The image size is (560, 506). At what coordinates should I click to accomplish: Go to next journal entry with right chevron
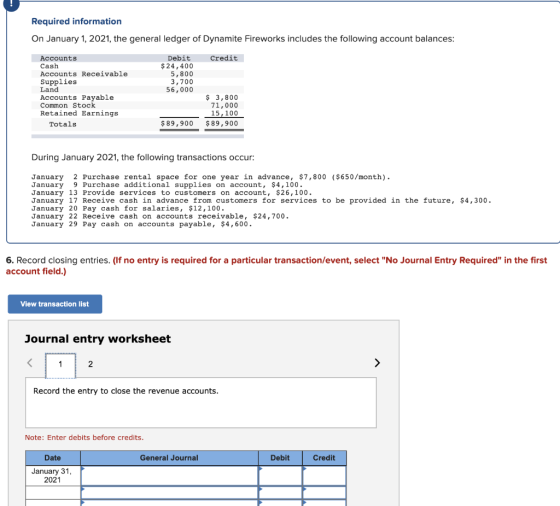tap(377, 363)
